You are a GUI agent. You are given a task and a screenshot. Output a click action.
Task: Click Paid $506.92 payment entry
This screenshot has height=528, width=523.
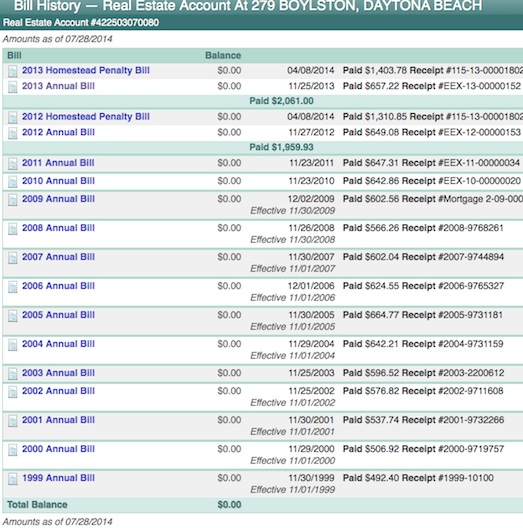(423, 449)
